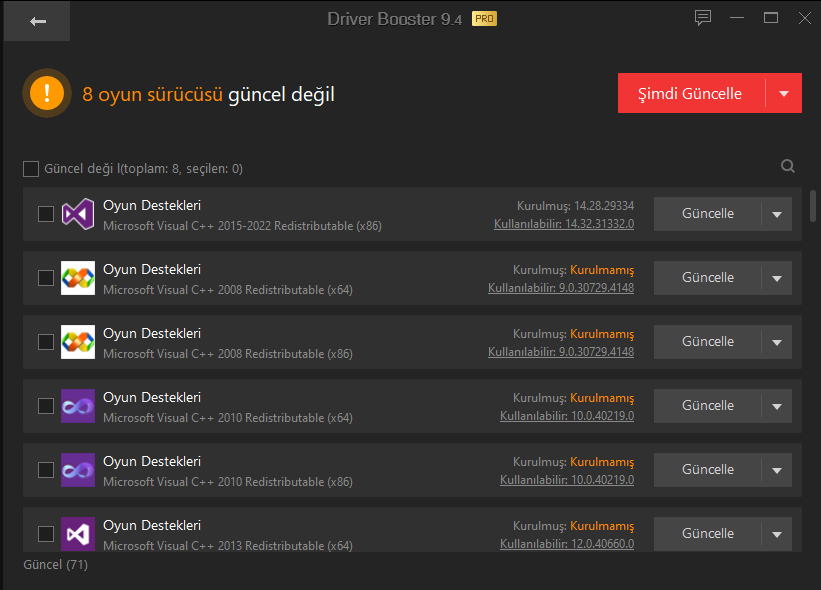Click Güncelle for 2008 Redistributable (x86)
Image resolution: width=821 pixels, height=590 pixels.
707,341
